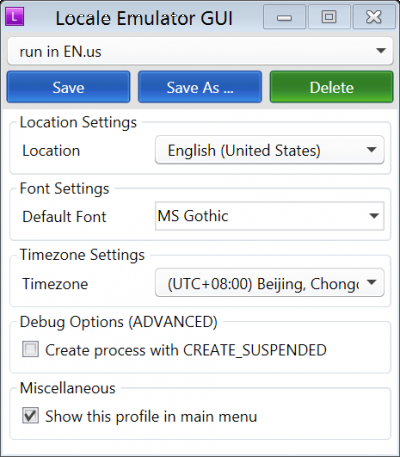Delete the selected profile
The width and height of the screenshot is (400, 457).
point(331,87)
